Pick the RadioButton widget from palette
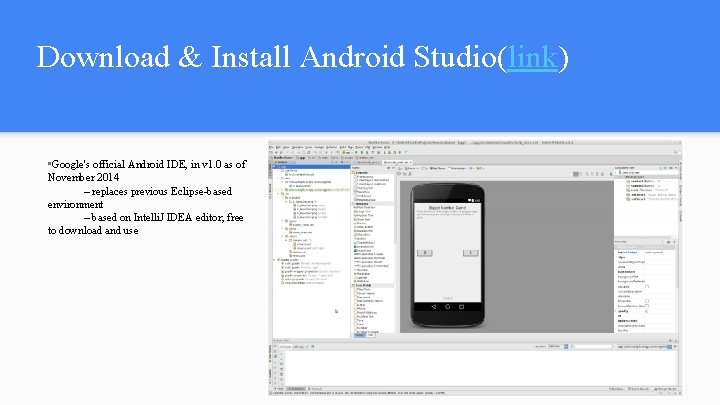This screenshot has height=405, width=720. 364,231
